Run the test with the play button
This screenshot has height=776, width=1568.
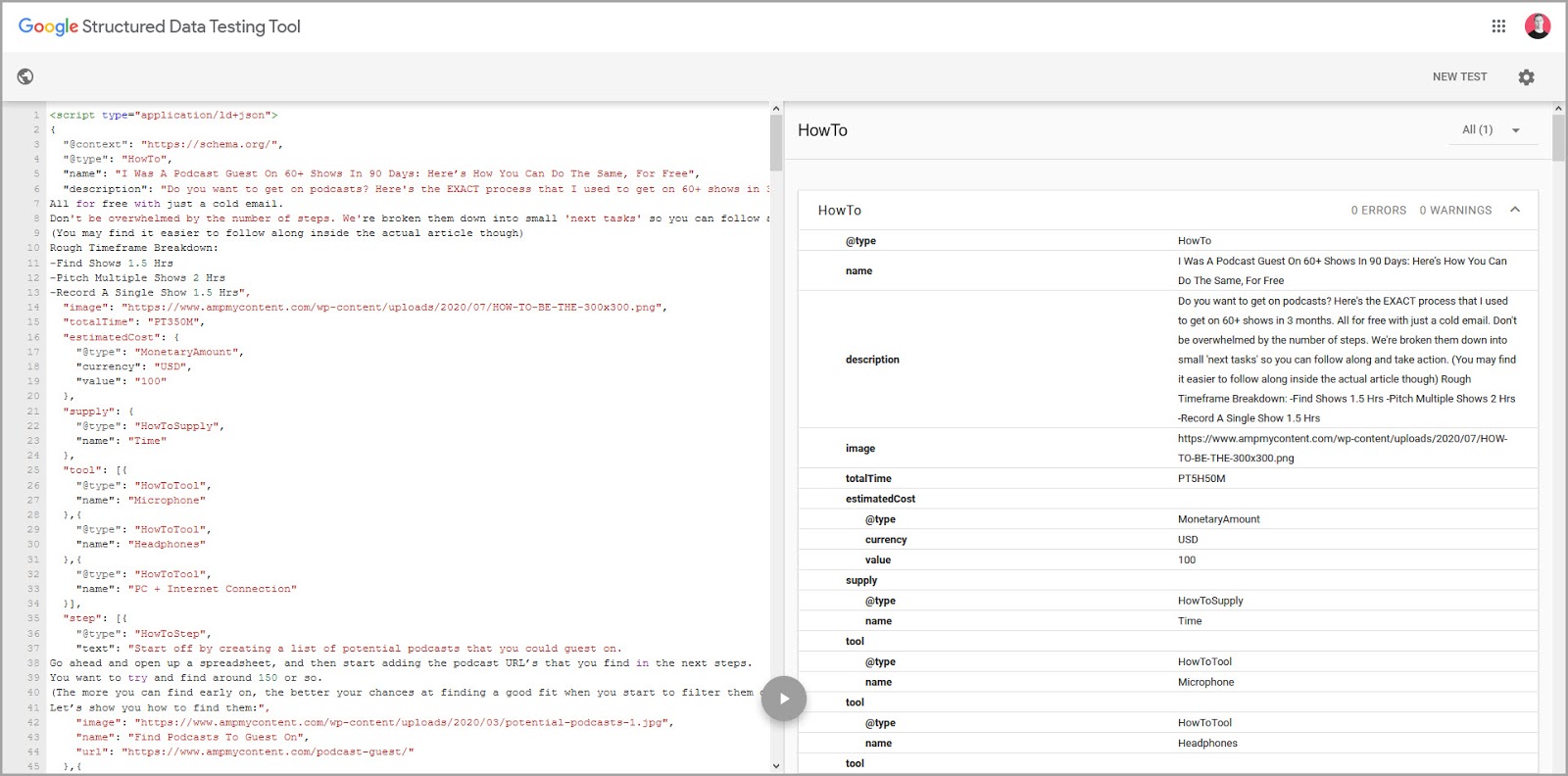[x=784, y=699]
